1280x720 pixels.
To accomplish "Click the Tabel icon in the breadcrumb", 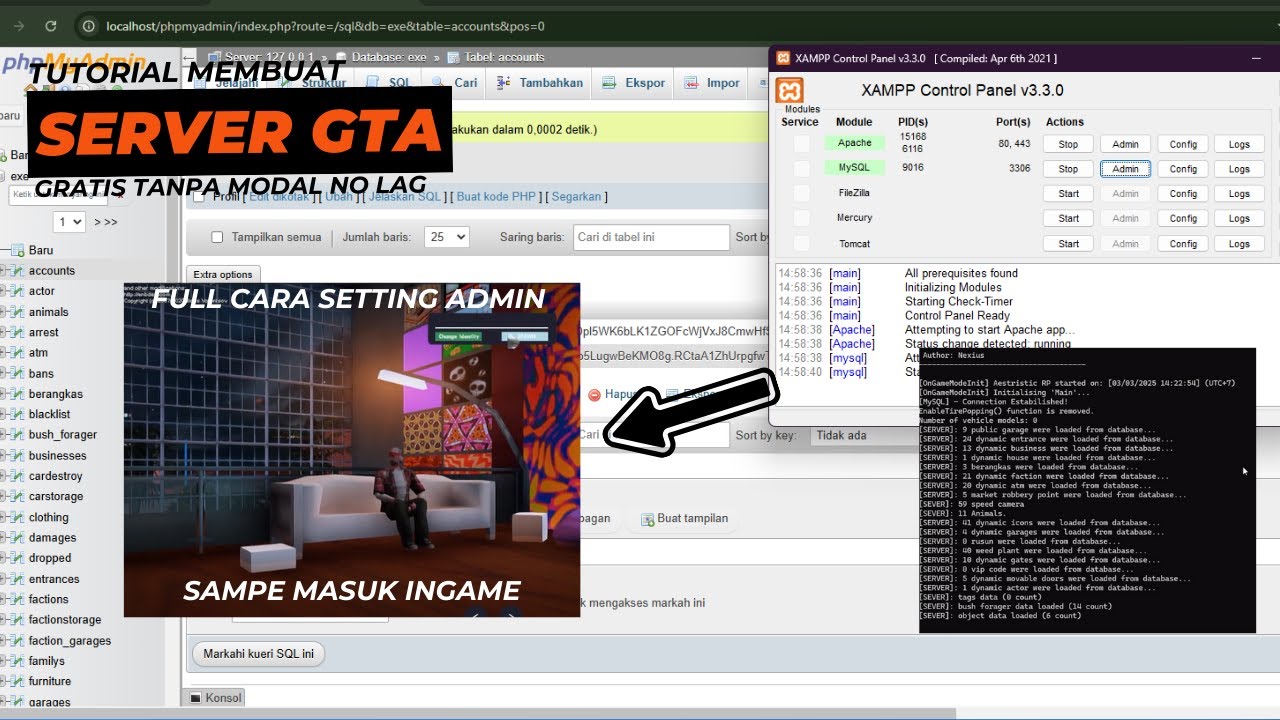I will coord(454,57).
